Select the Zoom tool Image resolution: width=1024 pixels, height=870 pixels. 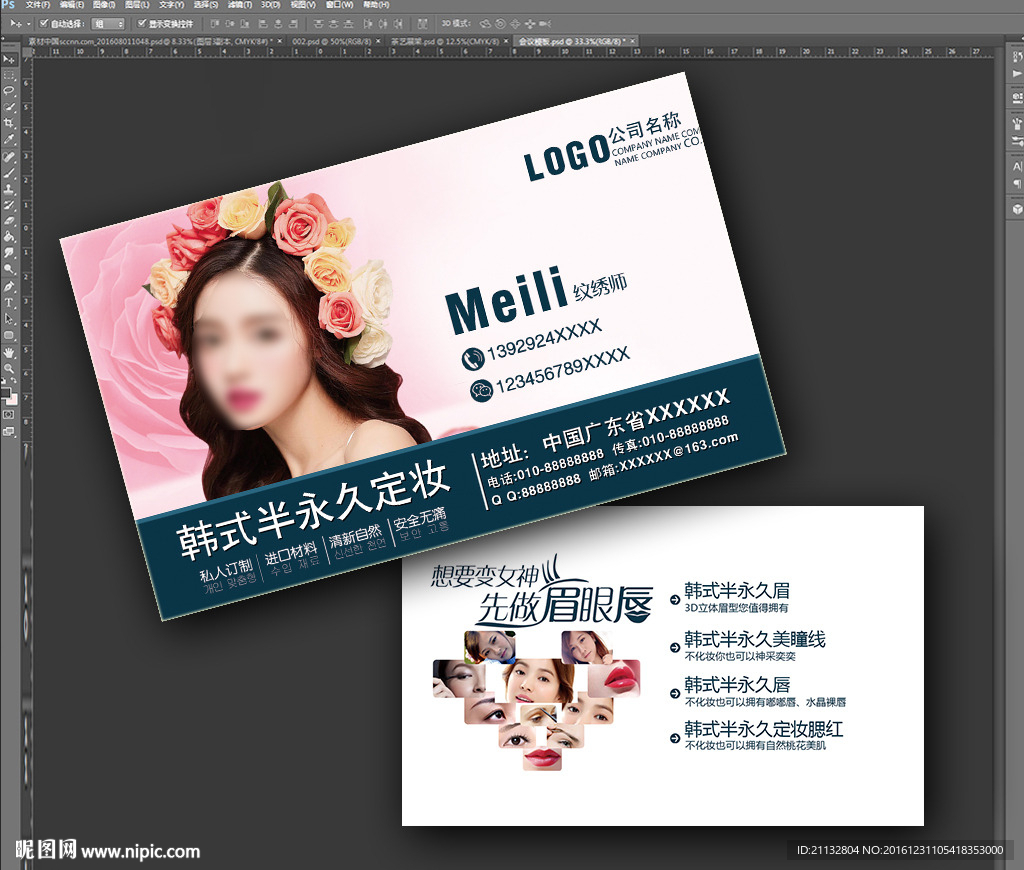point(8,368)
